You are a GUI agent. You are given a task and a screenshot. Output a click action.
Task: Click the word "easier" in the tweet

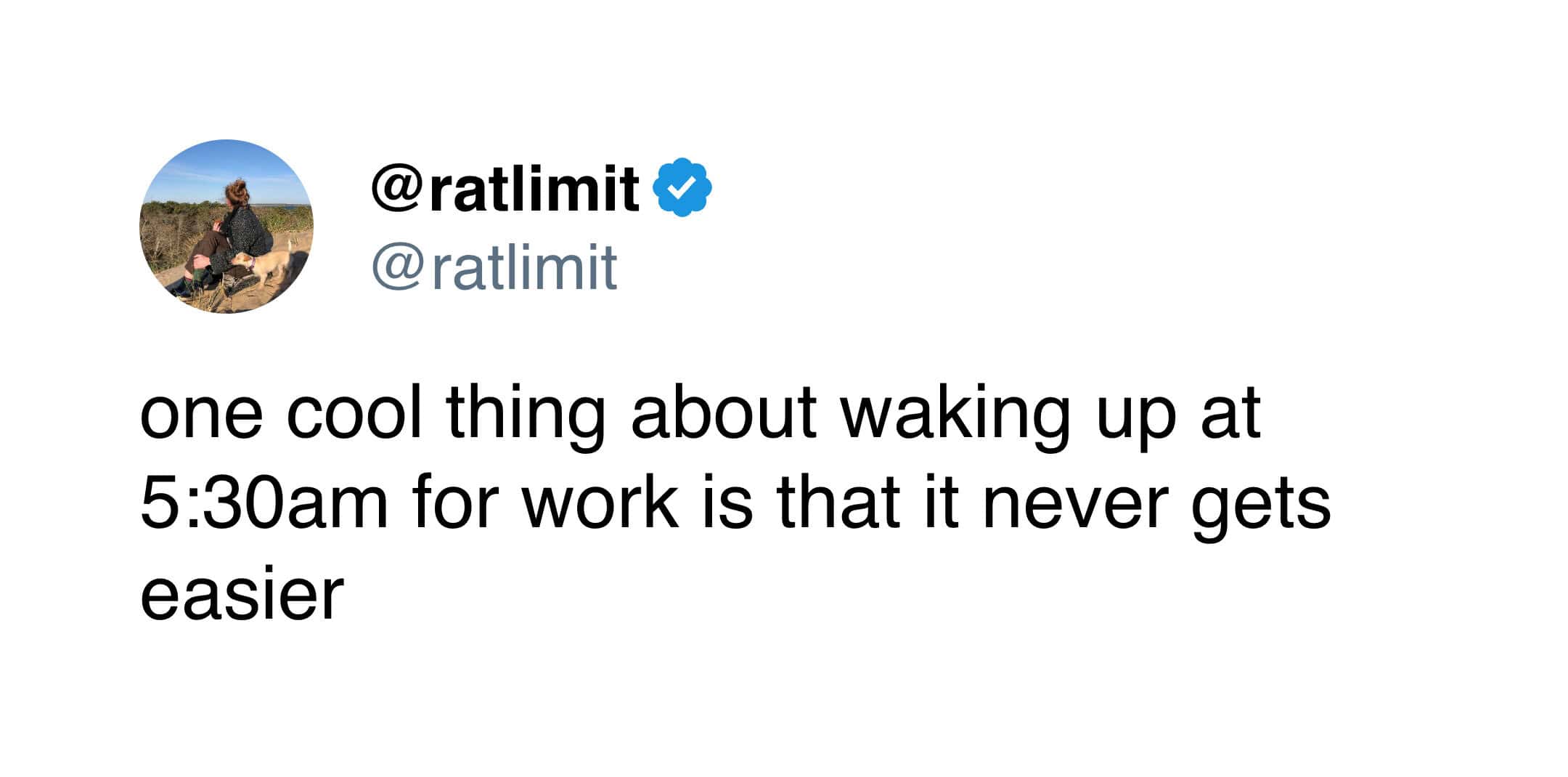tap(242, 595)
